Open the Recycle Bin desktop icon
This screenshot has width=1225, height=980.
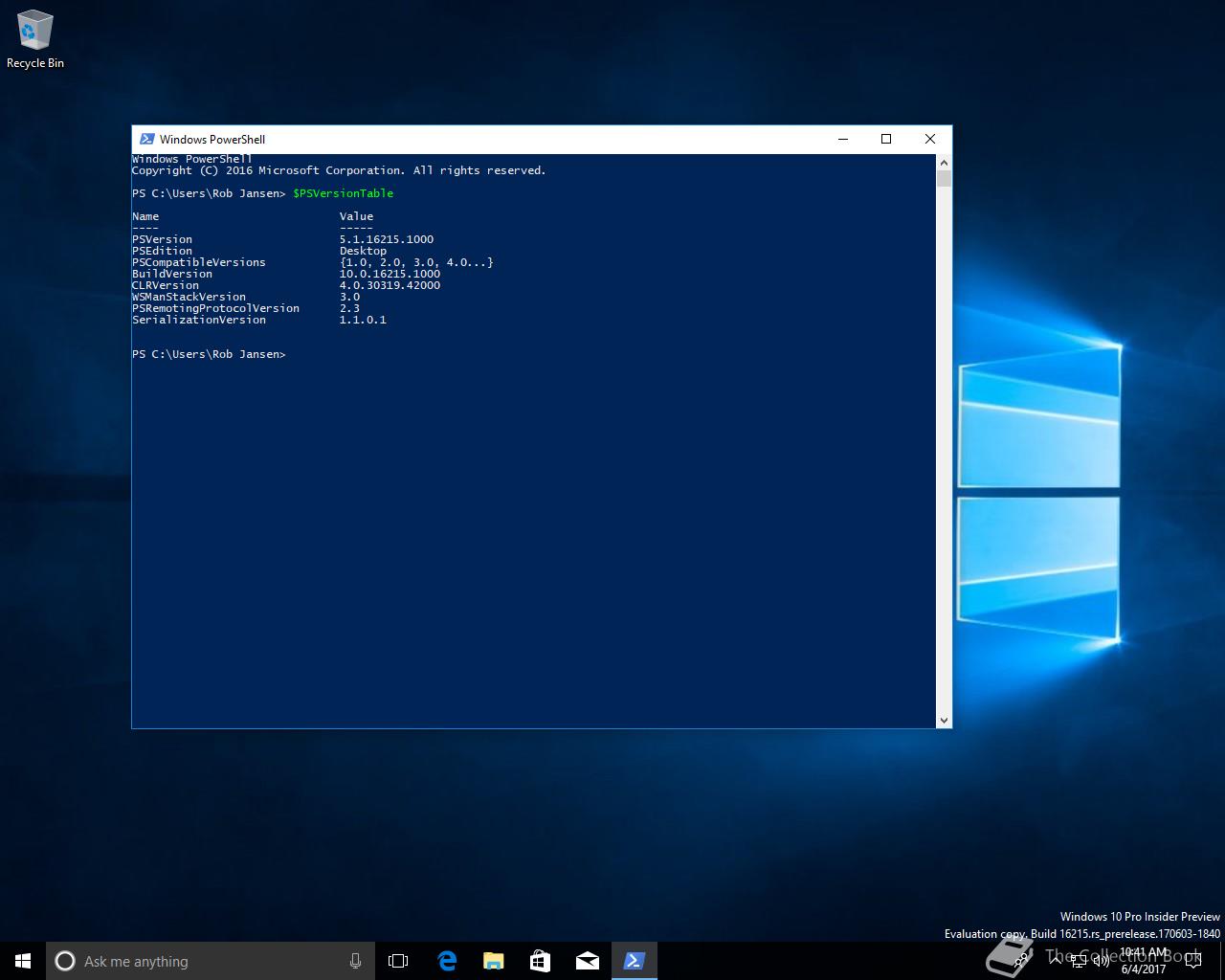click(x=34, y=39)
